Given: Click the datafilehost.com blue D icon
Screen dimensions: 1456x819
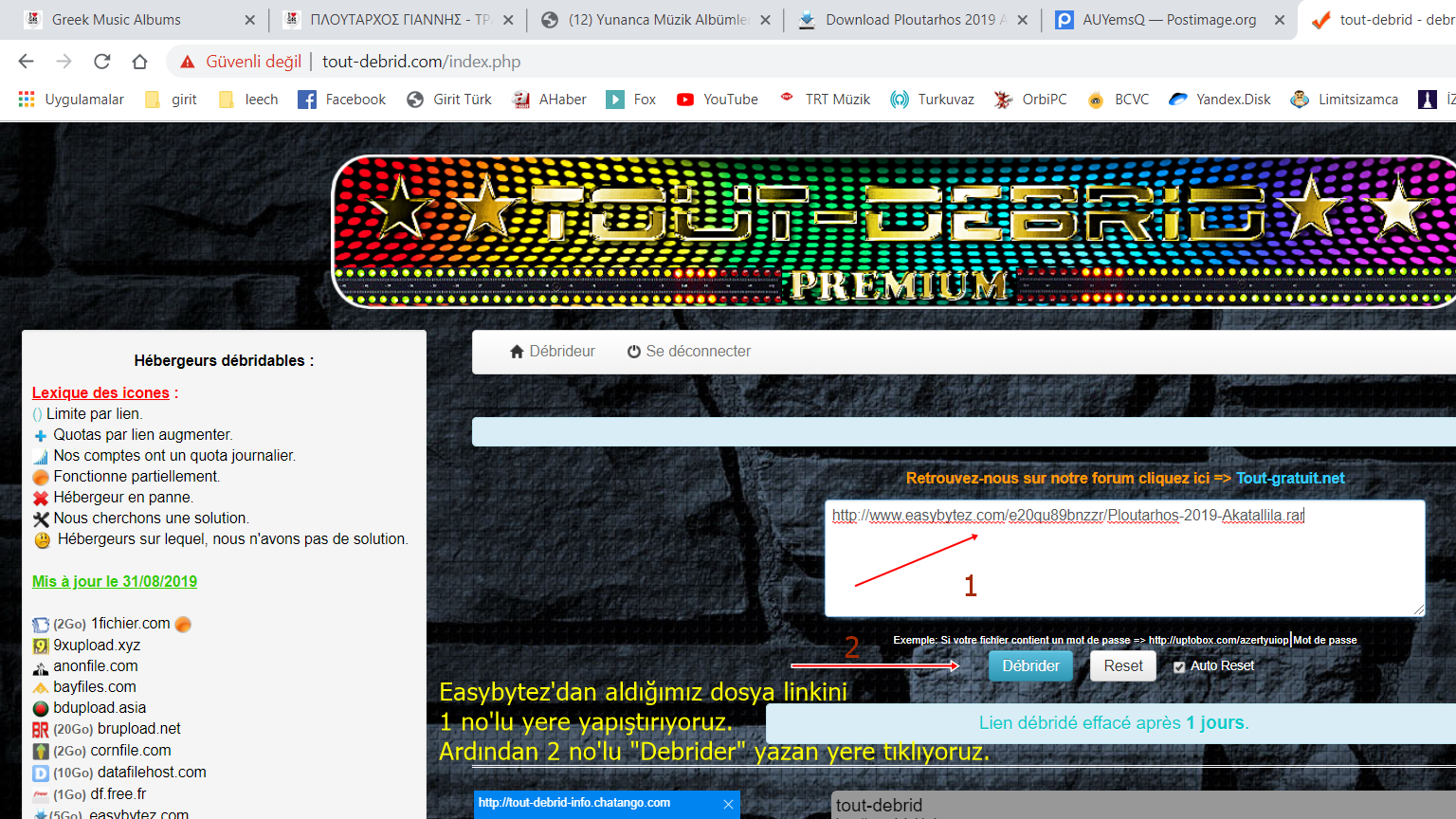Looking at the screenshot, I should coord(41,773).
